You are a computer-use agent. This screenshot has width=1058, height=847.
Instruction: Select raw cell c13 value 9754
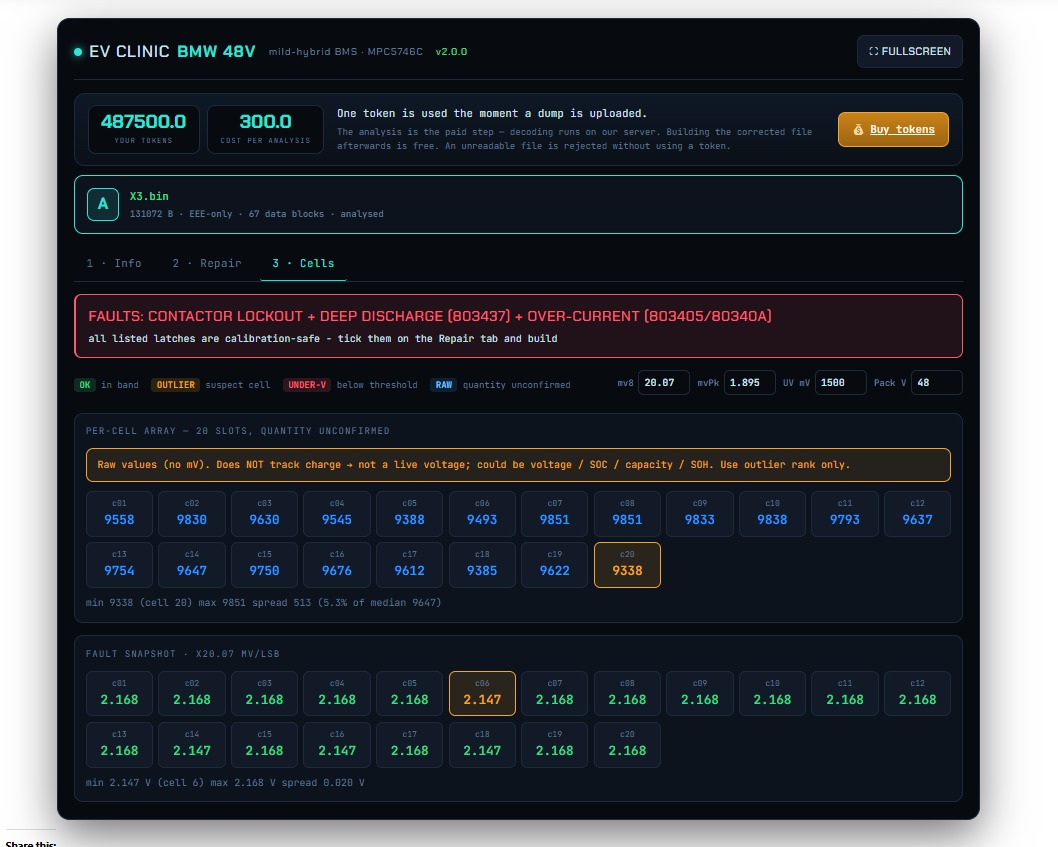(x=119, y=565)
